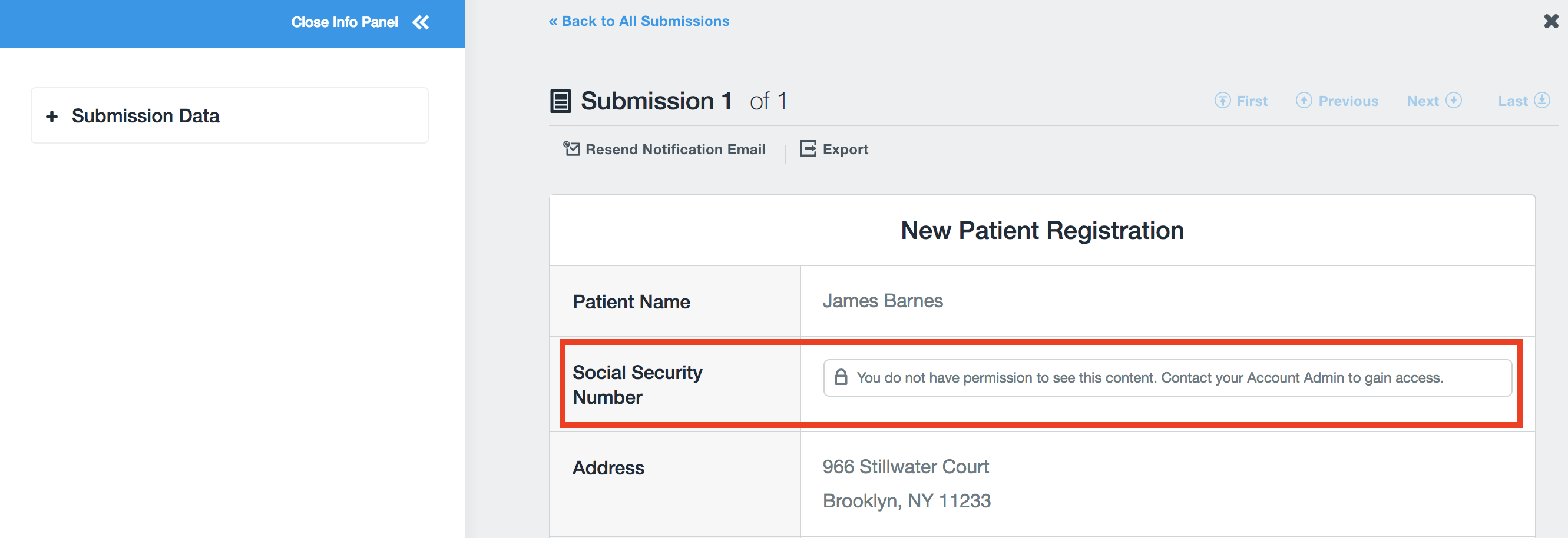Click the envelope resend icon

click(x=571, y=148)
